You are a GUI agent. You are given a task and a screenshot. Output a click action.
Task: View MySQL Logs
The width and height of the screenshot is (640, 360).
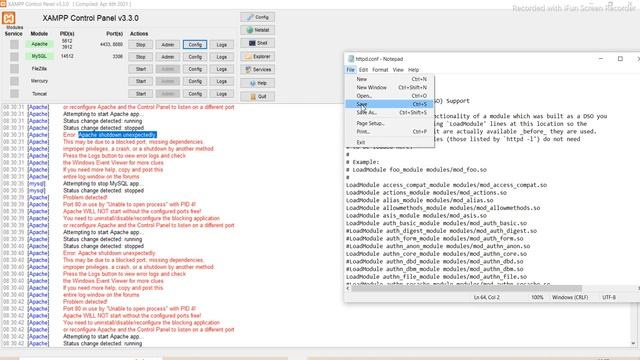(x=222, y=57)
